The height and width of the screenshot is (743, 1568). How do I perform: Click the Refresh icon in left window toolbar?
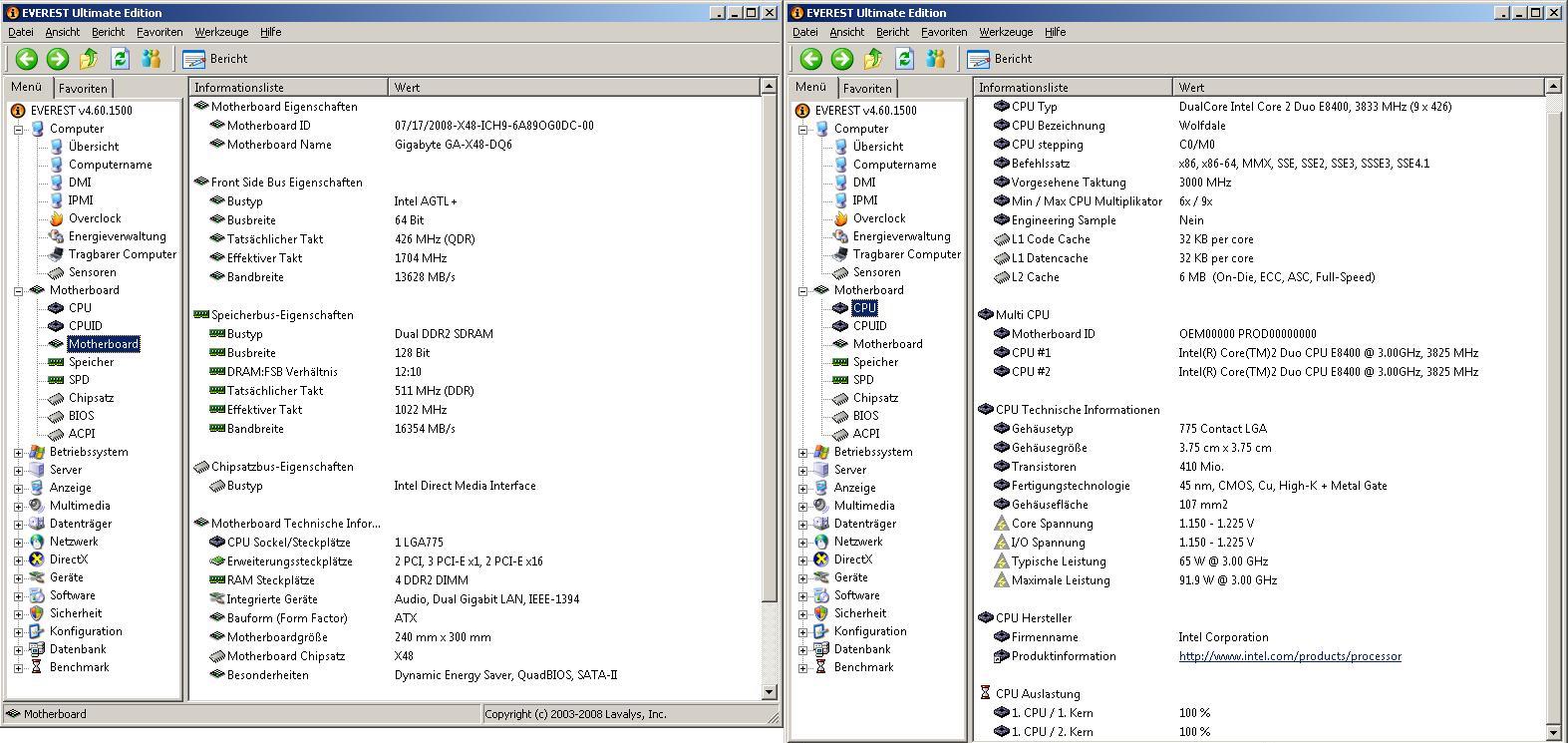(120, 59)
